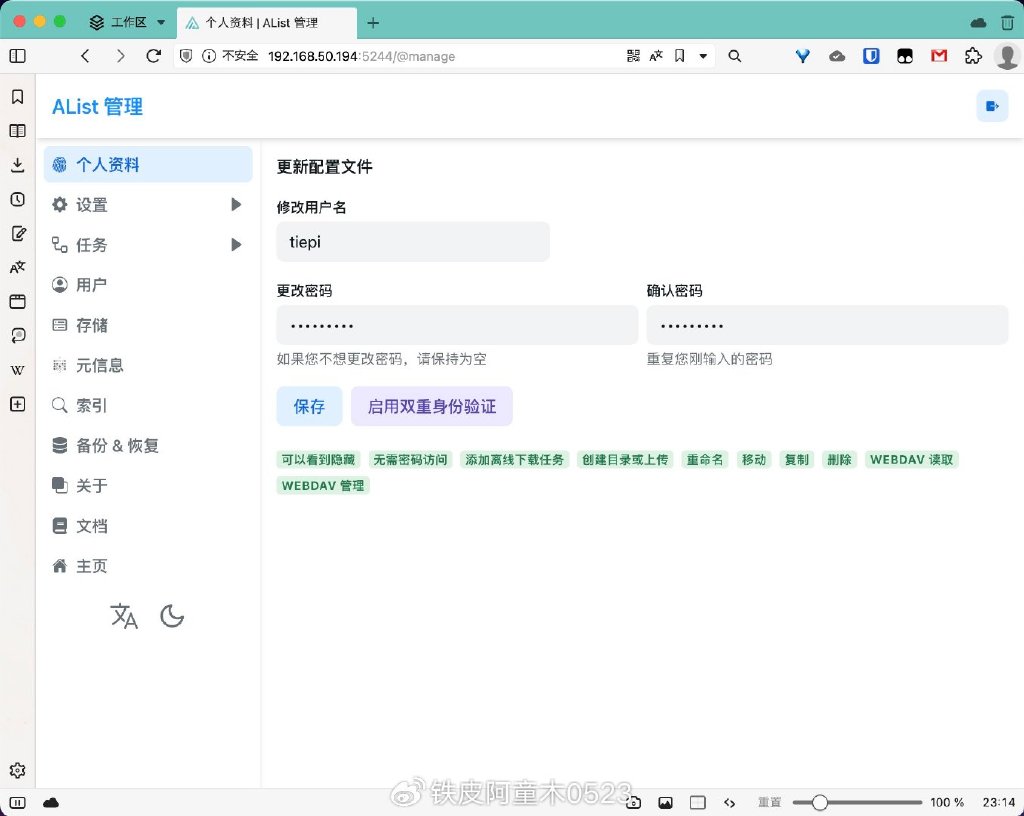This screenshot has width=1024, height=816.
Task: Open the Wikipedia web panel
Action: (x=18, y=370)
